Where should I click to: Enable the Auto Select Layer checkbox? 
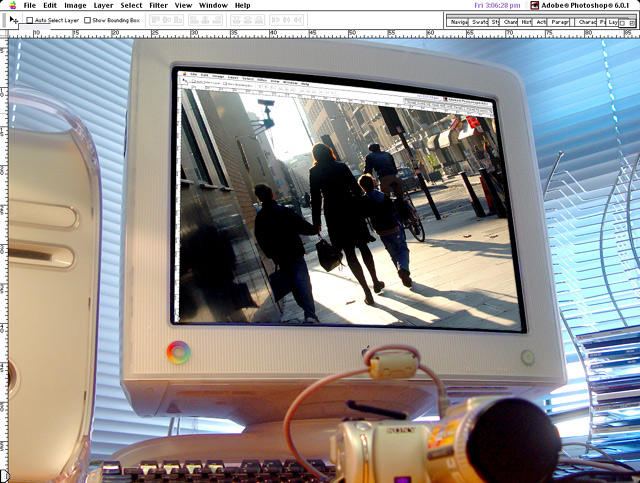click(30, 20)
